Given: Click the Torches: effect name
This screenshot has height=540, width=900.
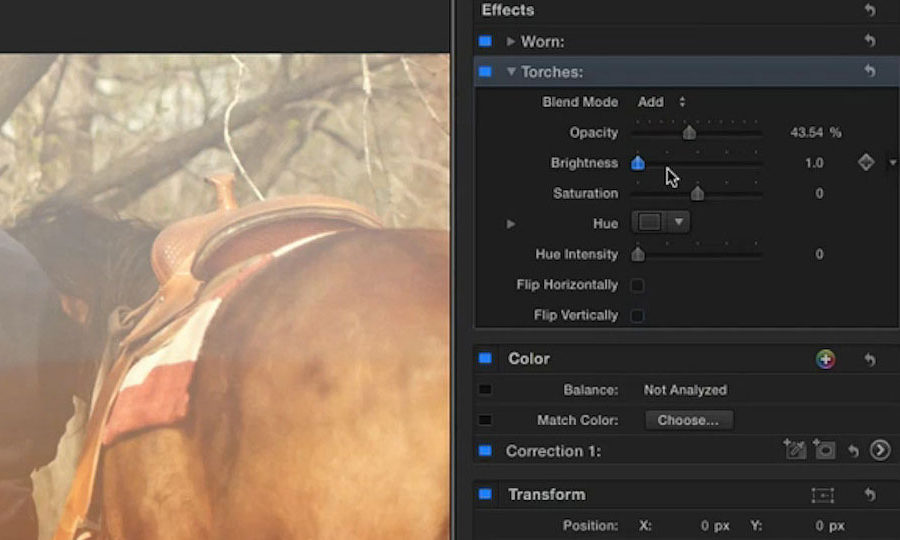Looking at the screenshot, I should pos(552,72).
